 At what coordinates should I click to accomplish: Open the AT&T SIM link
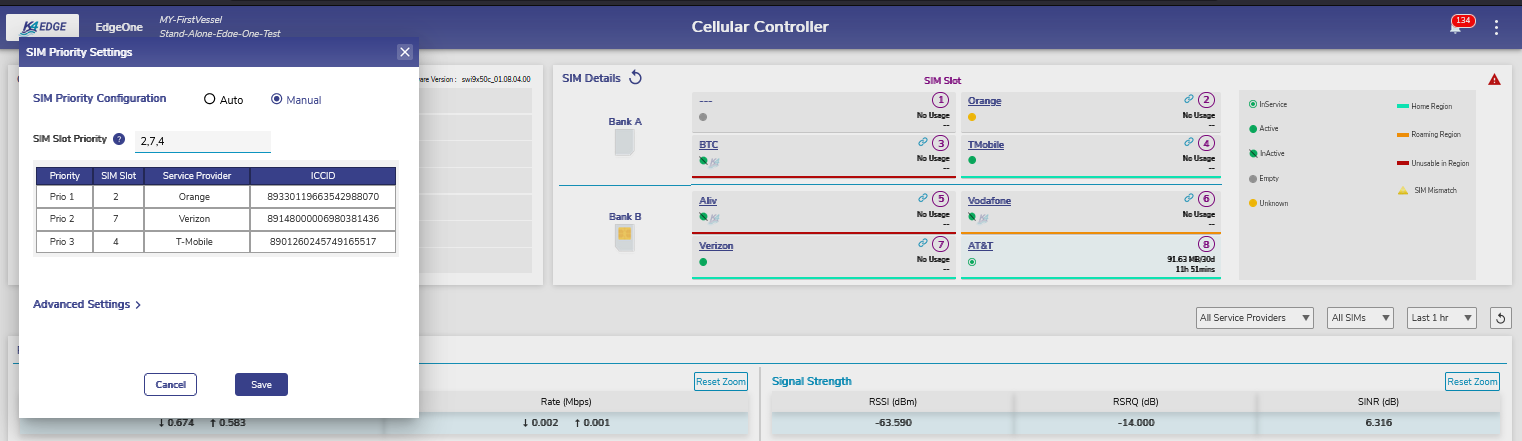(x=980, y=245)
